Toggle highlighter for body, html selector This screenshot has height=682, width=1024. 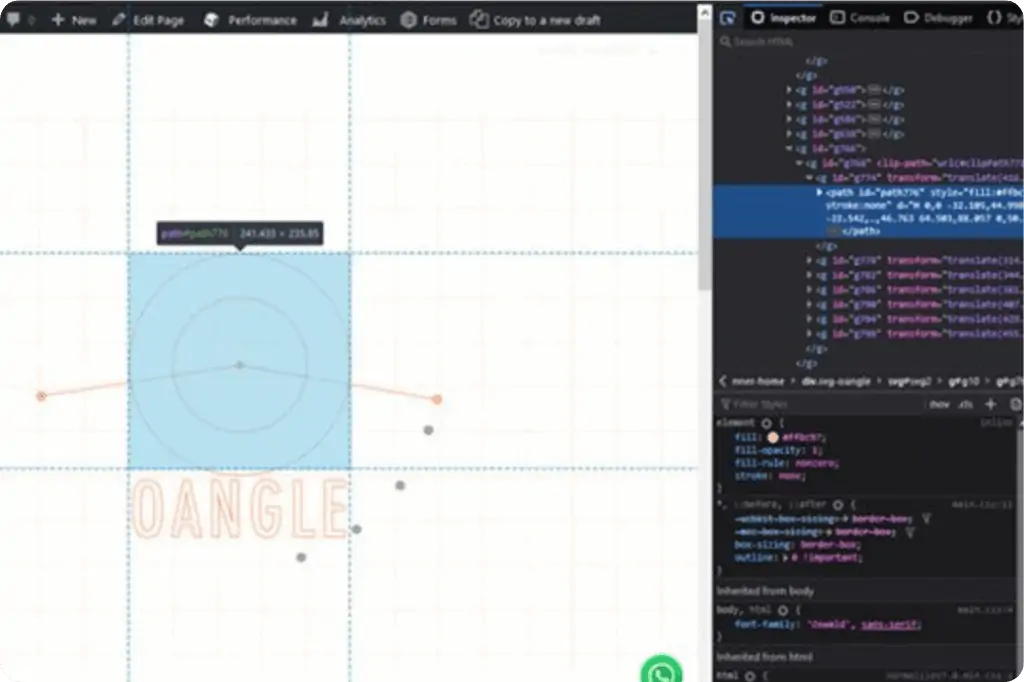783,610
